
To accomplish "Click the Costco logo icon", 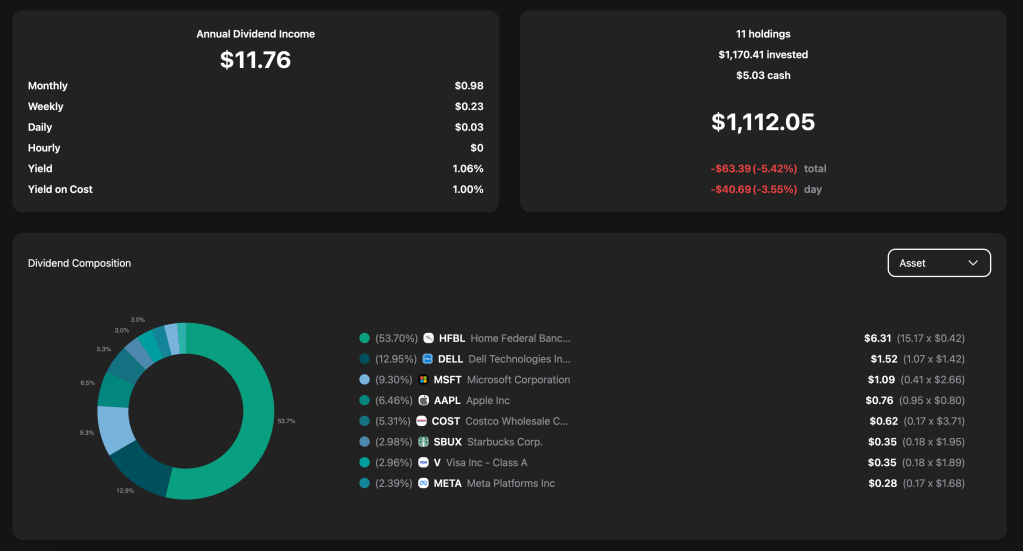I will pos(422,421).
